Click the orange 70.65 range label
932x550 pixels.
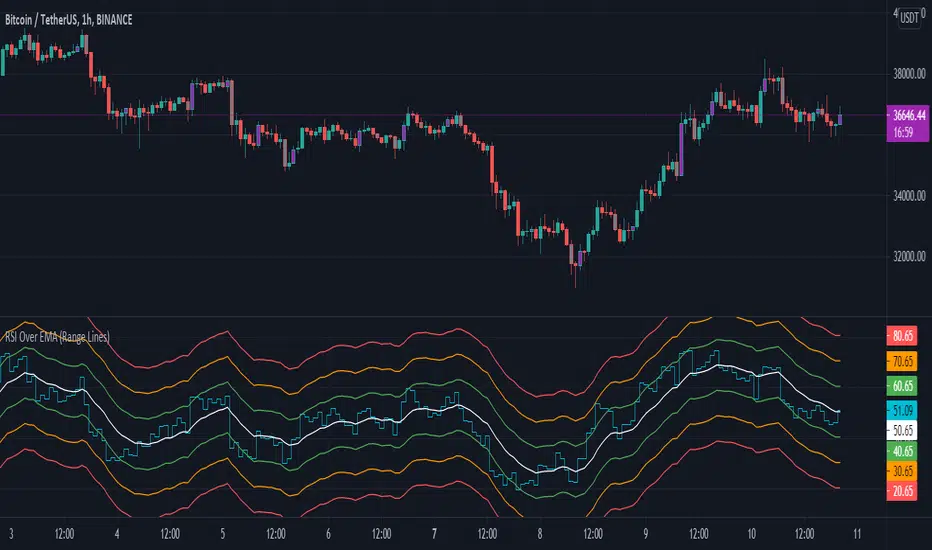[x=901, y=360]
